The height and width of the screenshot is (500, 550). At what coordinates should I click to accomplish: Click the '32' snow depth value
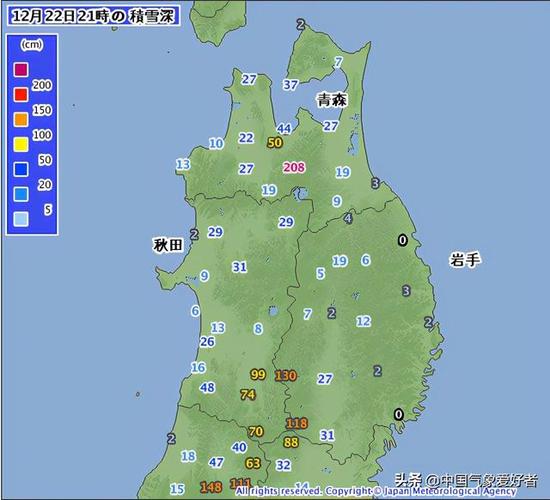(x=283, y=465)
